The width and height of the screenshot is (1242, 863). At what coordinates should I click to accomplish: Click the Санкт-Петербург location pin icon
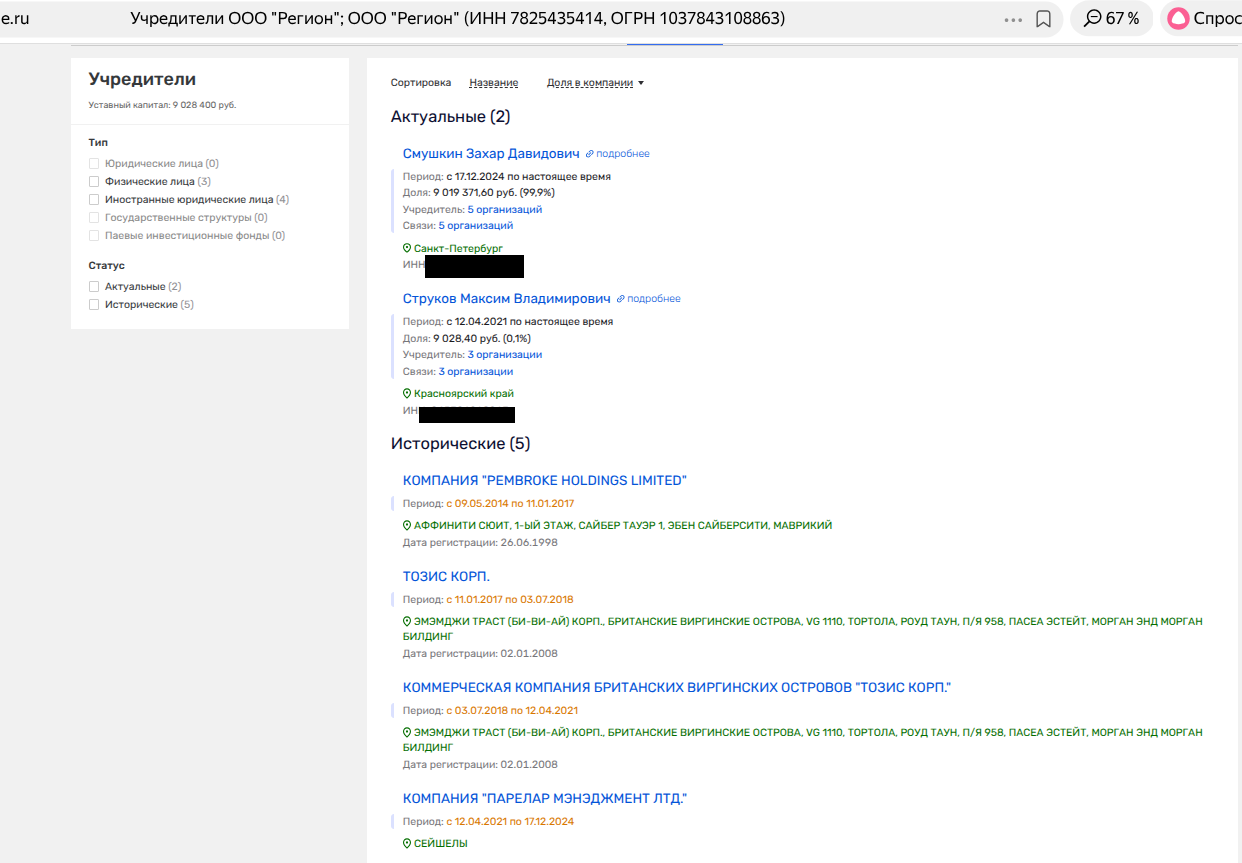click(407, 248)
